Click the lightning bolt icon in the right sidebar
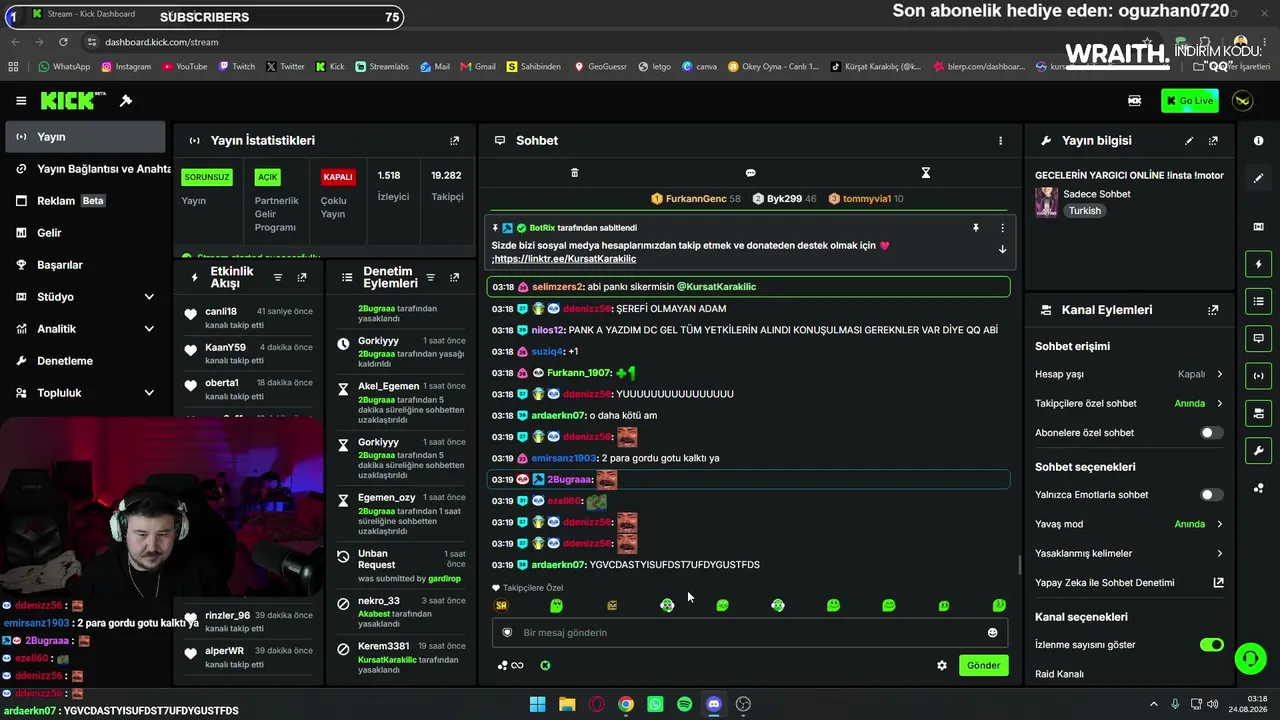The height and width of the screenshot is (720, 1280). [x=1258, y=264]
